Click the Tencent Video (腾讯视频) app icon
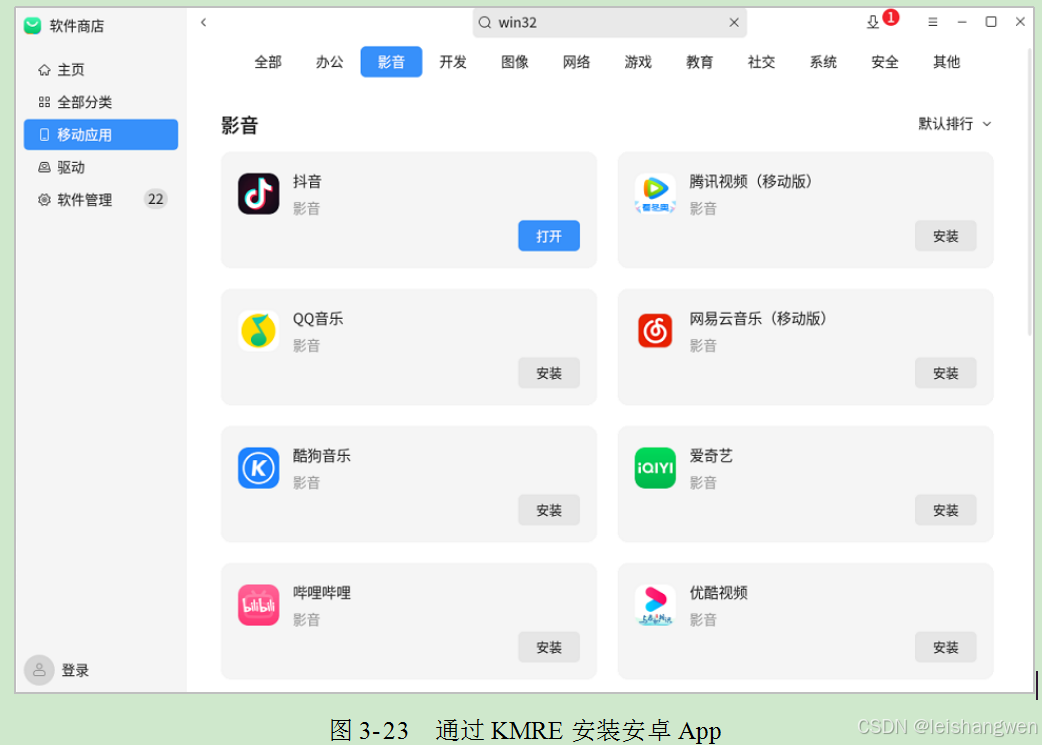The width and height of the screenshot is (1042, 745). [655, 193]
